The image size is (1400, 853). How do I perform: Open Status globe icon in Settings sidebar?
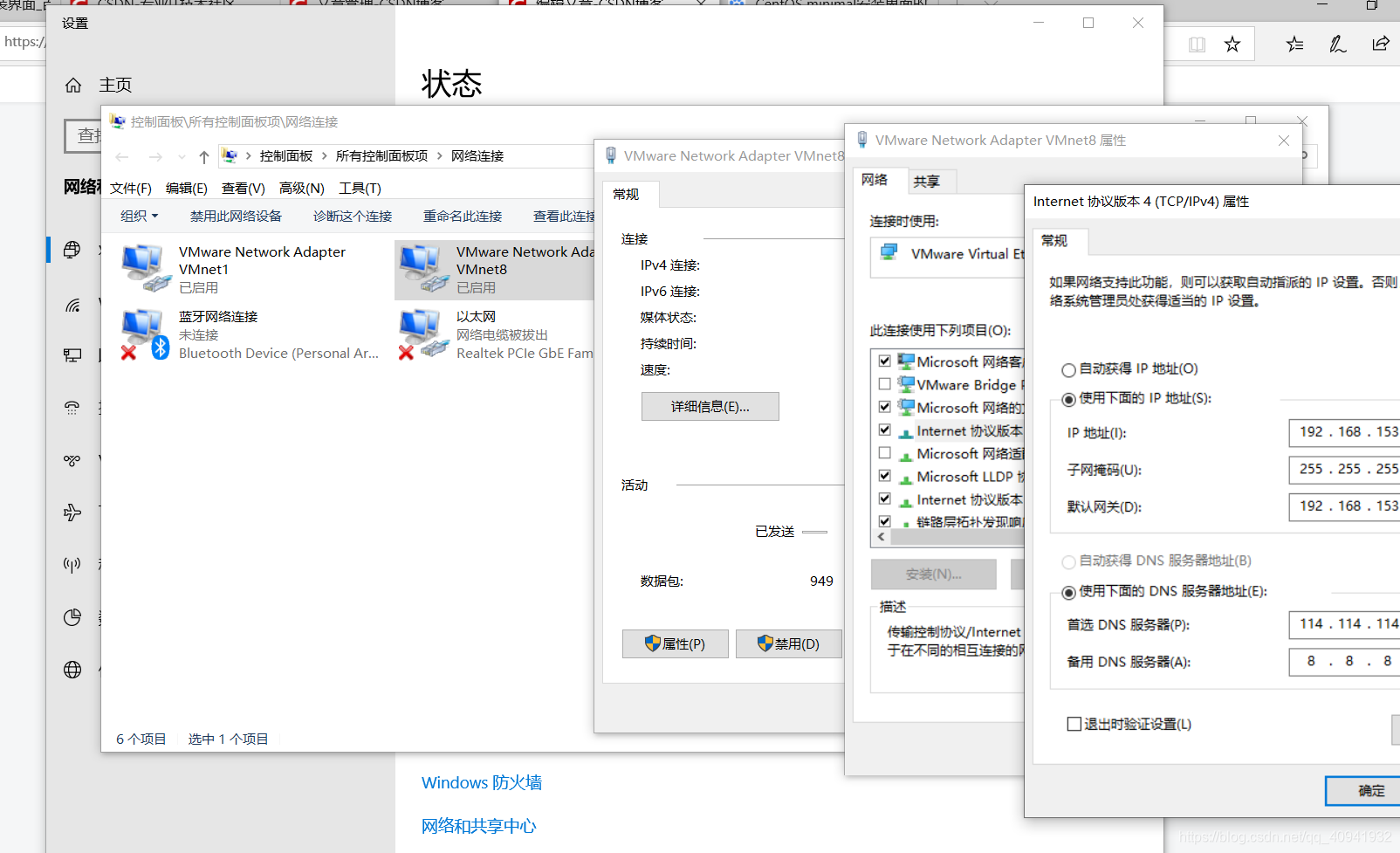coord(72,250)
